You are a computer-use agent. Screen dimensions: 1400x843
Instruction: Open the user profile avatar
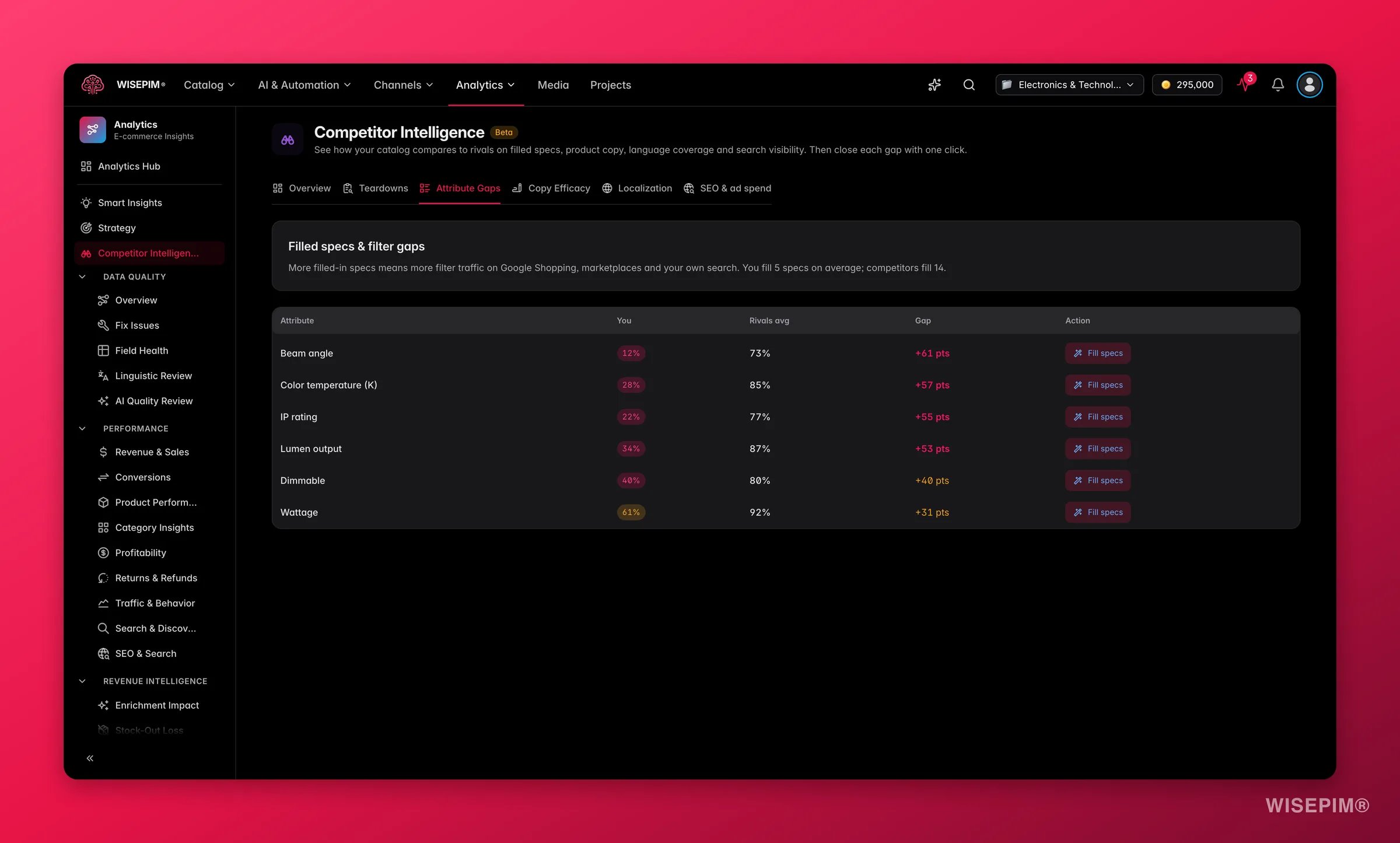(x=1309, y=85)
